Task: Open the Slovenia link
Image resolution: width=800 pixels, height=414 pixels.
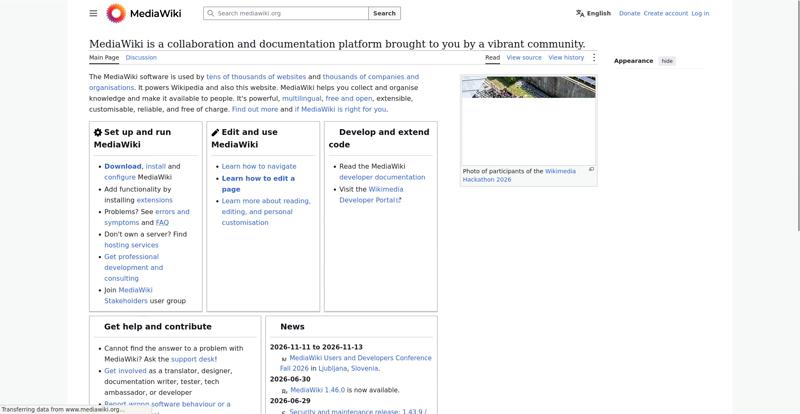Action: point(364,368)
